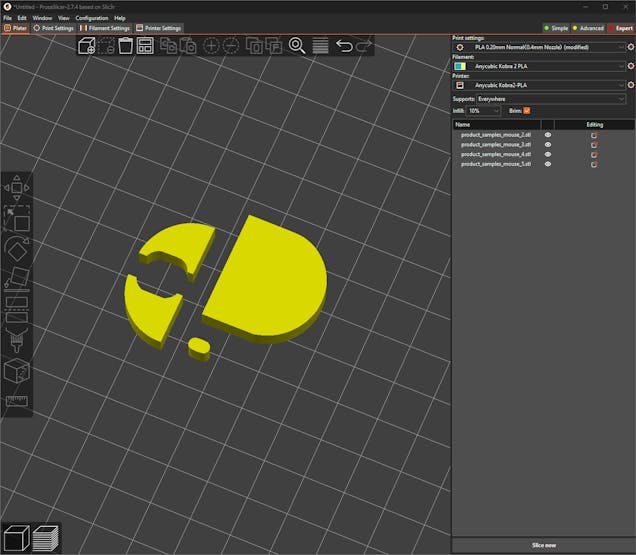Screen dimensions: 636x555
Task: Open edit menu for product_samples_mouse_4.stl
Action: 594,154
